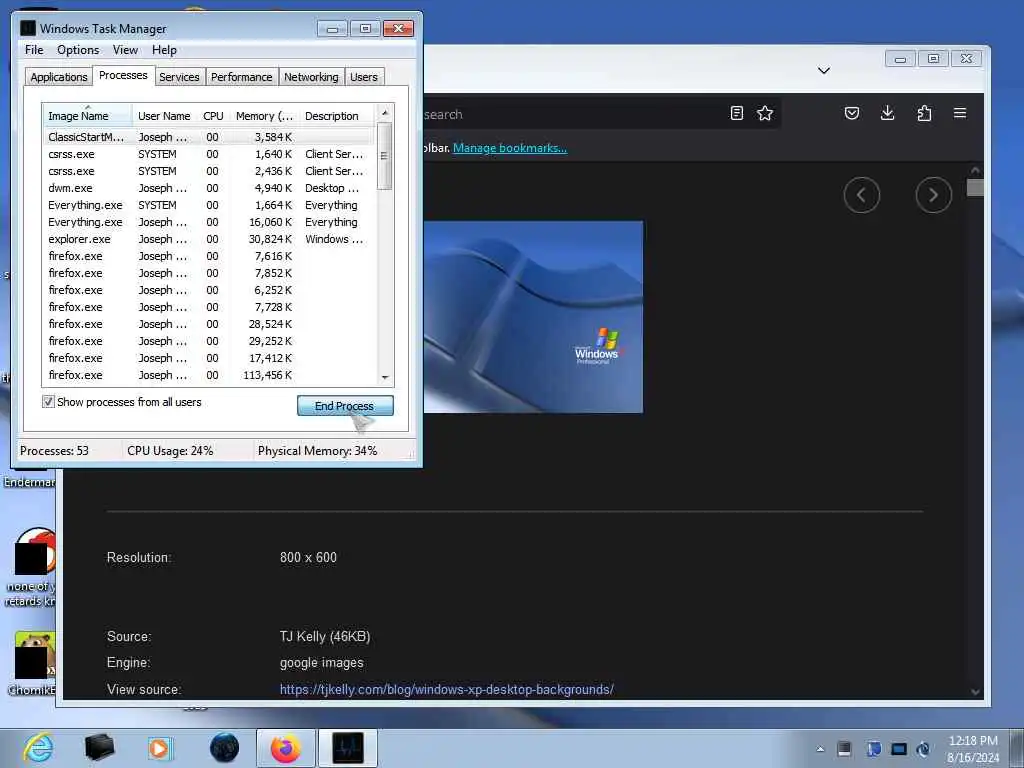Open black folder app in taskbar

tap(99, 748)
